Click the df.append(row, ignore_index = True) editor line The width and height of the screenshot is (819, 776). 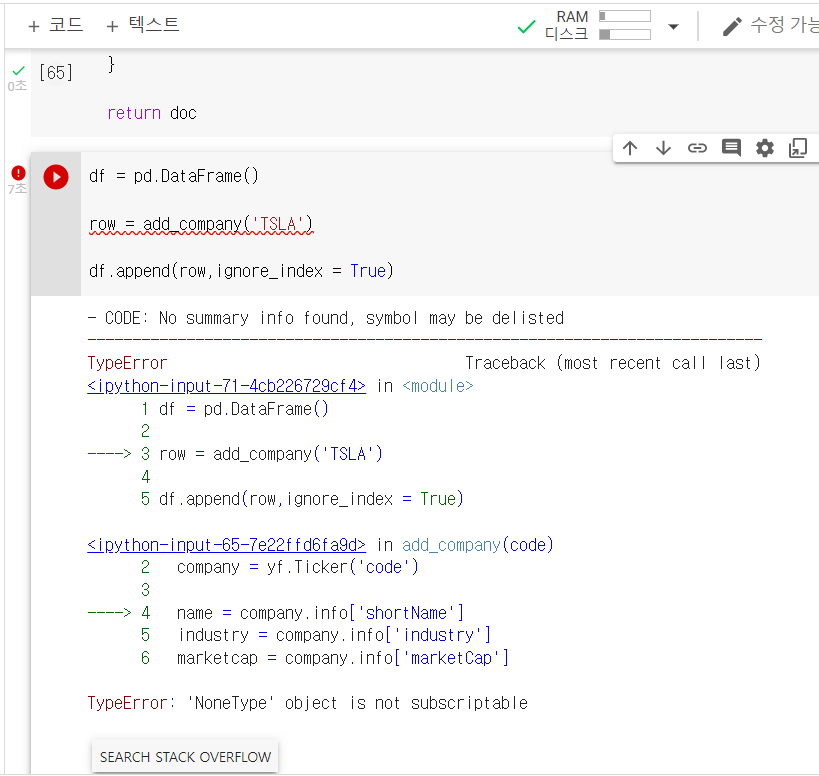coord(241,271)
